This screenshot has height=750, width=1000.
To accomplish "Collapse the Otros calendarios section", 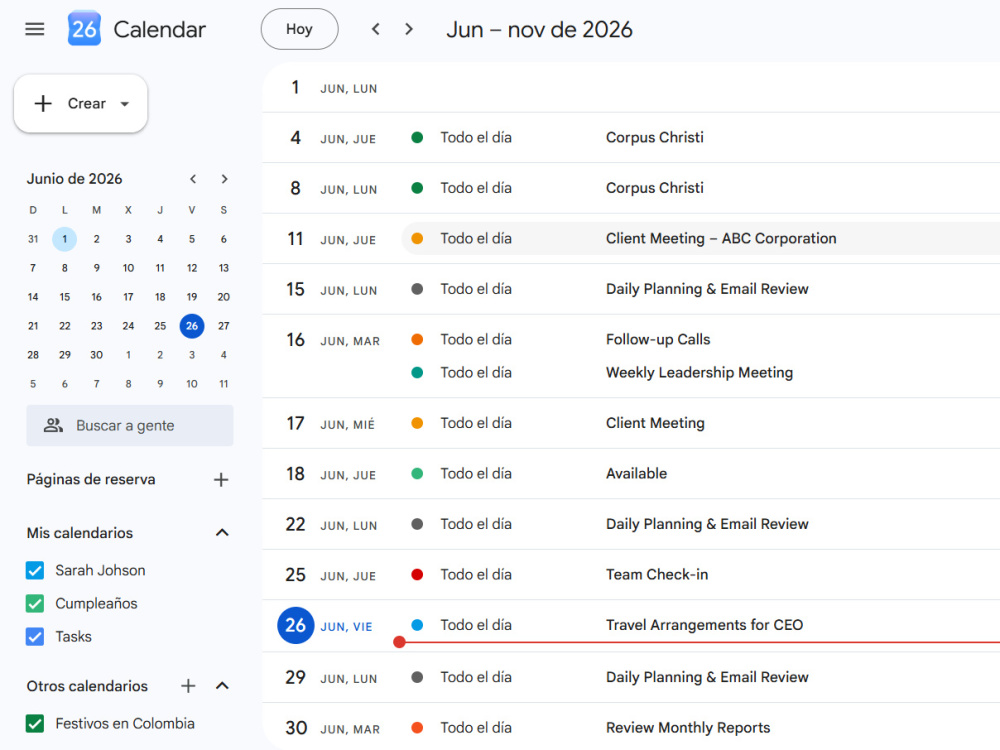I will click(222, 686).
